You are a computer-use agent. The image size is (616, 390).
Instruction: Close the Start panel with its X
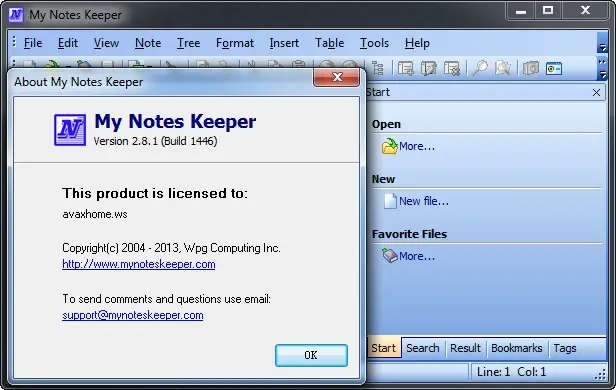[596, 92]
